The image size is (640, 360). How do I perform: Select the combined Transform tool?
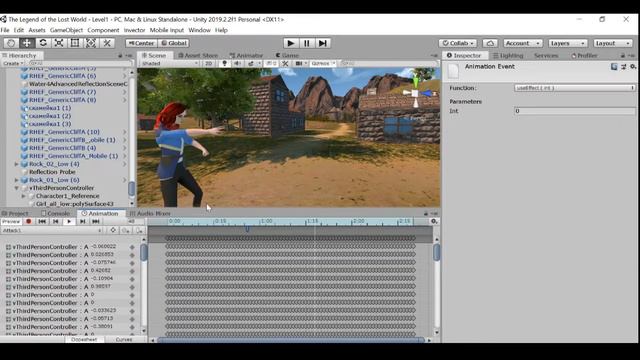click(x=91, y=43)
